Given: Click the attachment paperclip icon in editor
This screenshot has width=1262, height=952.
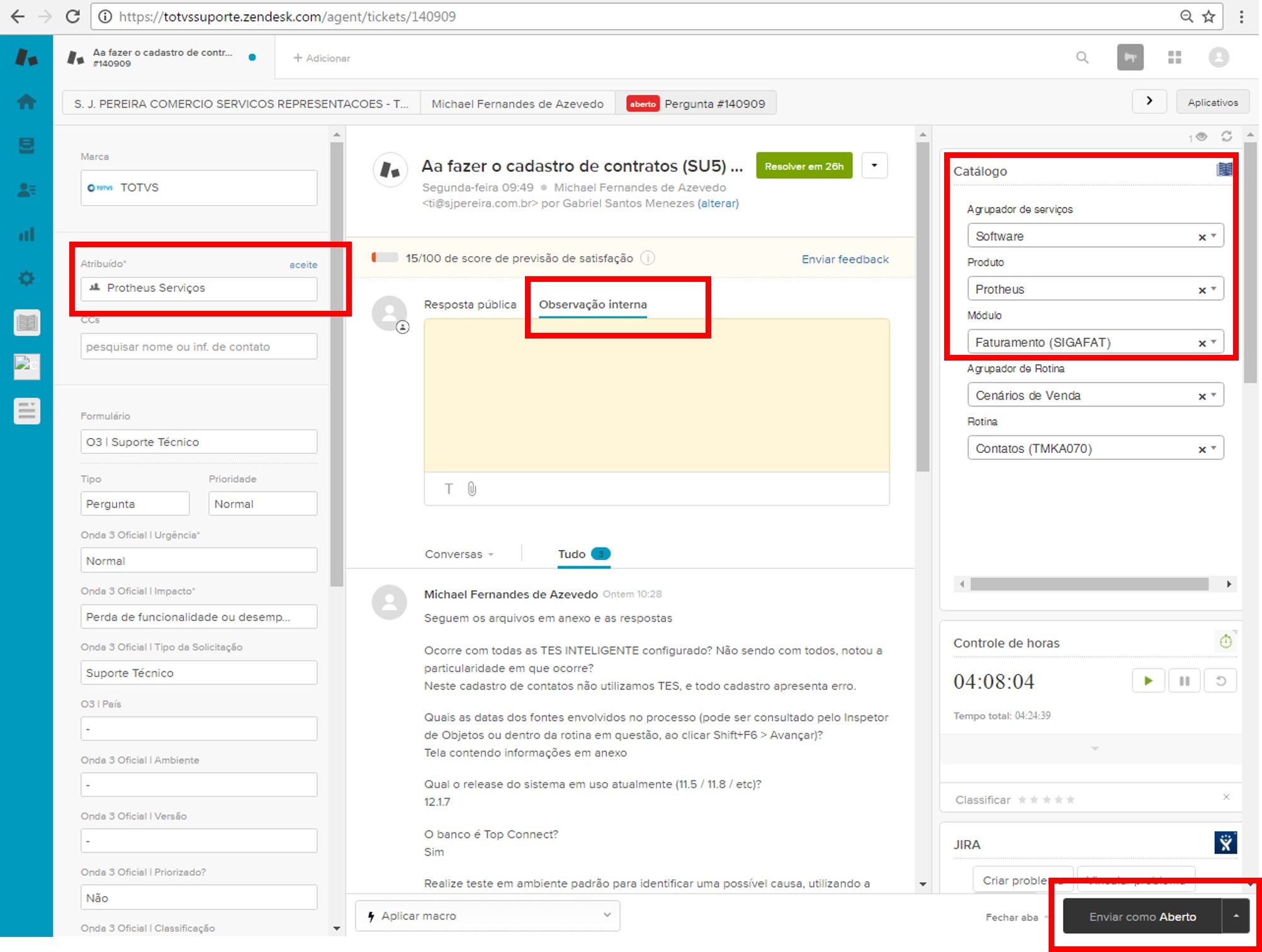Looking at the screenshot, I should (472, 489).
